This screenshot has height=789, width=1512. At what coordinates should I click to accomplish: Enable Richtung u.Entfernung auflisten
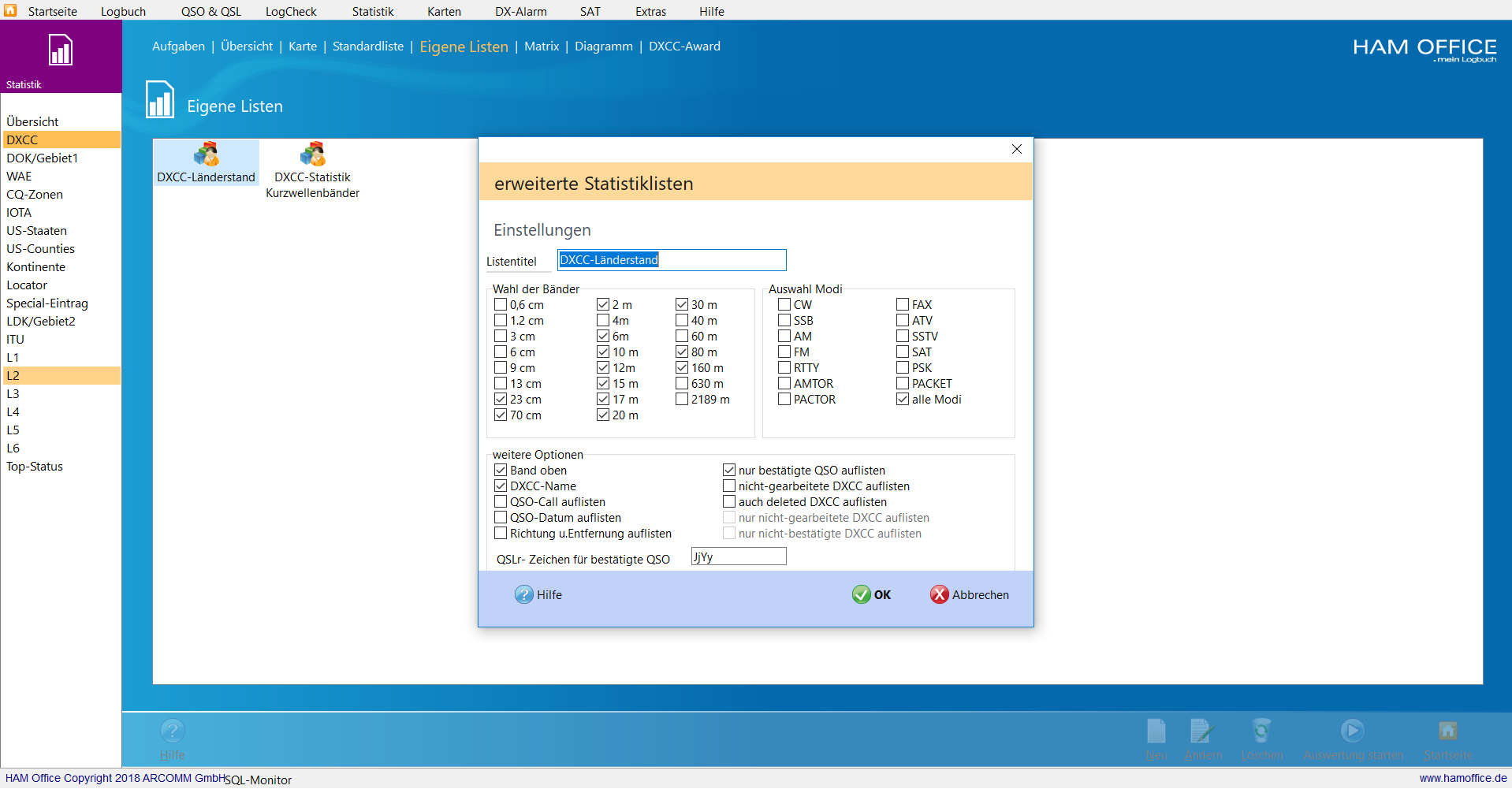501,533
